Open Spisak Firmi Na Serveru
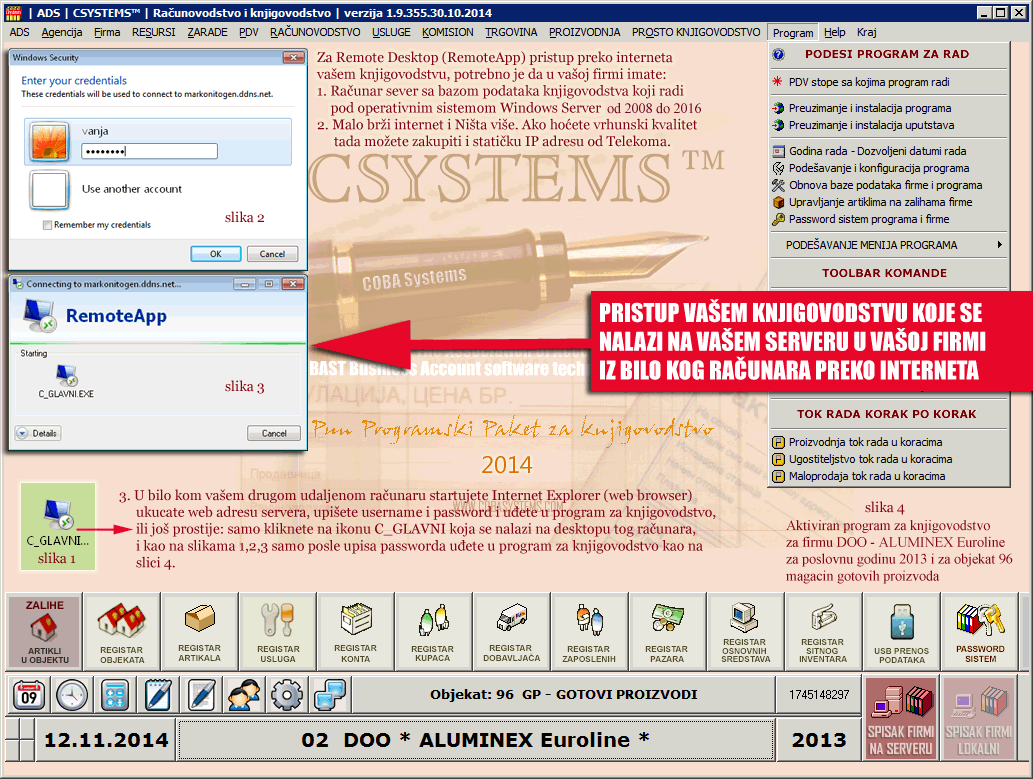Screen dimensions: 1033x779 901,718
